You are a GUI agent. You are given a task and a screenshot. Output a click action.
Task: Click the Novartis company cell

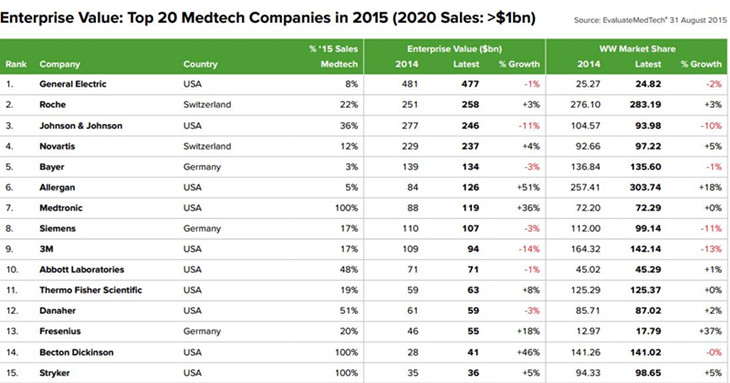tap(57, 146)
